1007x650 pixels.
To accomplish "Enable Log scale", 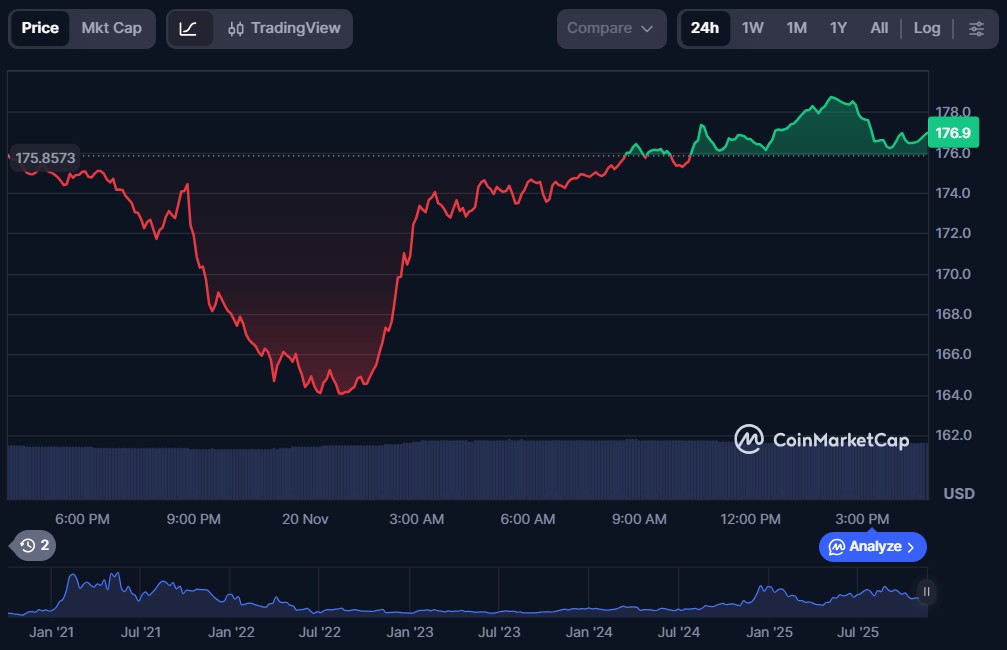I will [926, 28].
